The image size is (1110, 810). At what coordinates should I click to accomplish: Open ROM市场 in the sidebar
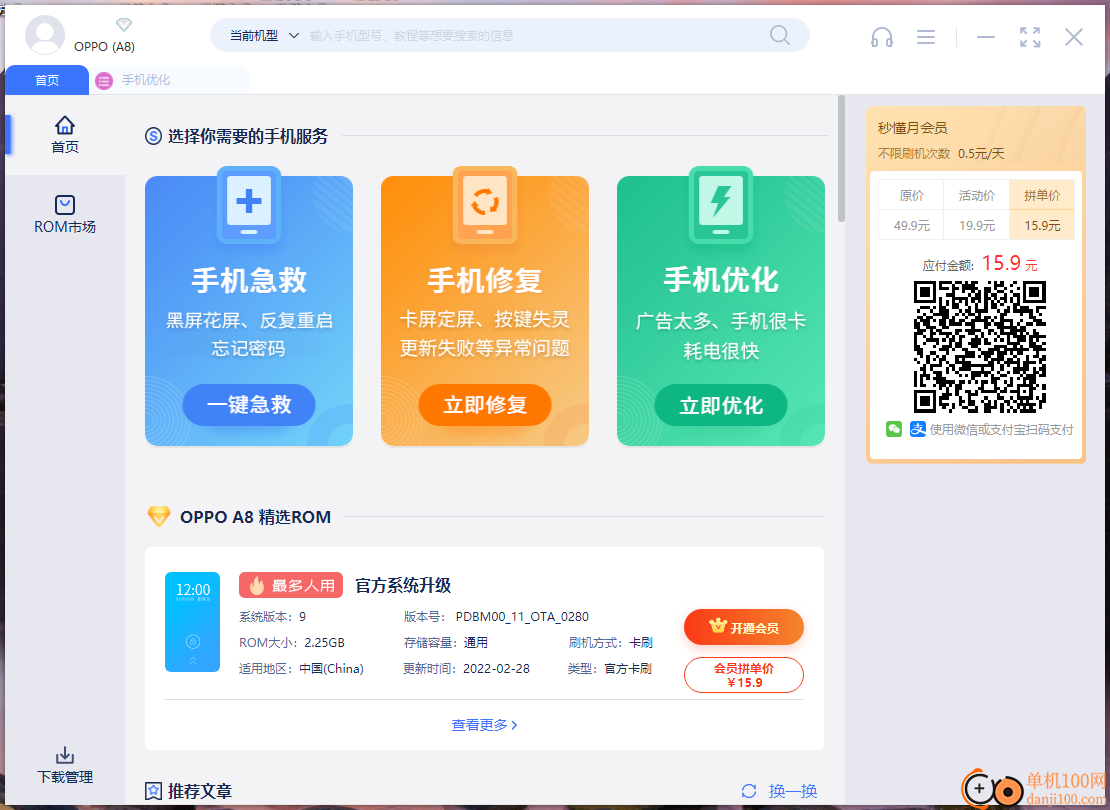(65, 215)
